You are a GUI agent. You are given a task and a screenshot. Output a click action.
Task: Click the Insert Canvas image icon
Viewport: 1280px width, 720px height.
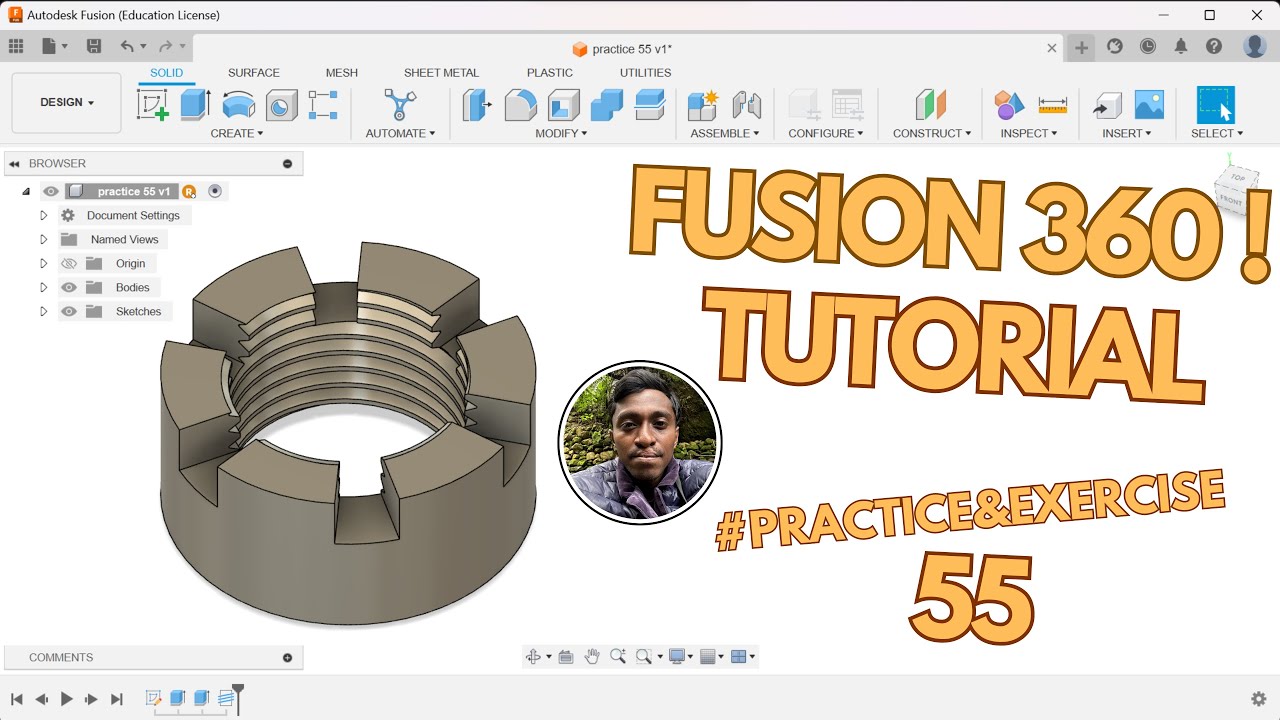(1149, 104)
